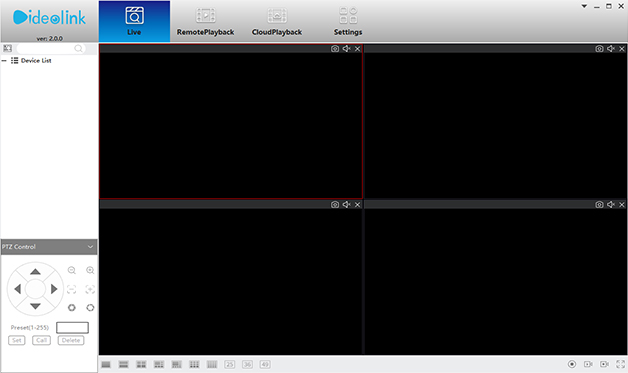The width and height of the screenshot is (628, 373).
Task: Toggle sound in bottom-left video pane
Action: (x=346, y=204)
